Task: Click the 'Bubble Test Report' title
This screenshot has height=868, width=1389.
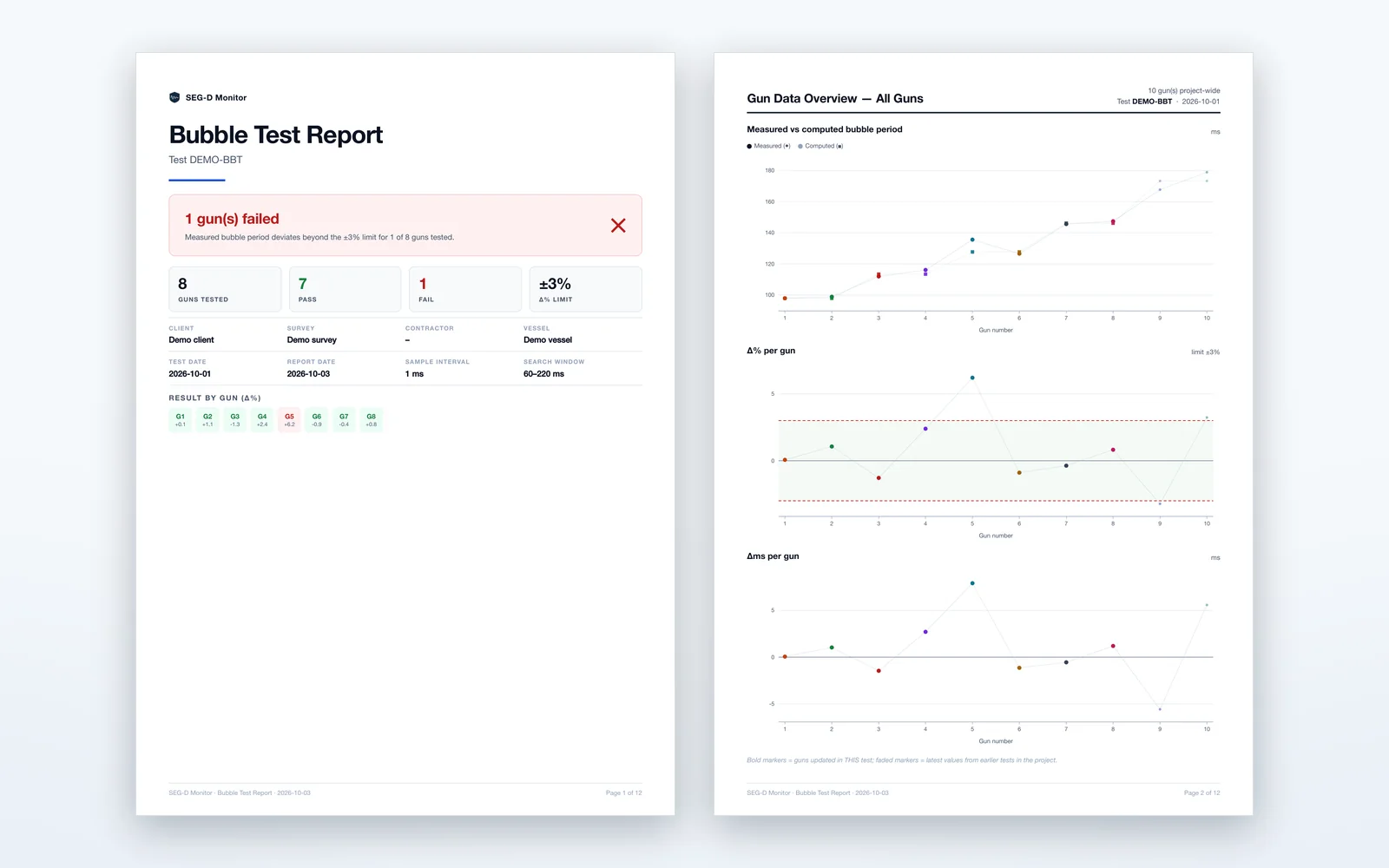Action: (276, 135)
